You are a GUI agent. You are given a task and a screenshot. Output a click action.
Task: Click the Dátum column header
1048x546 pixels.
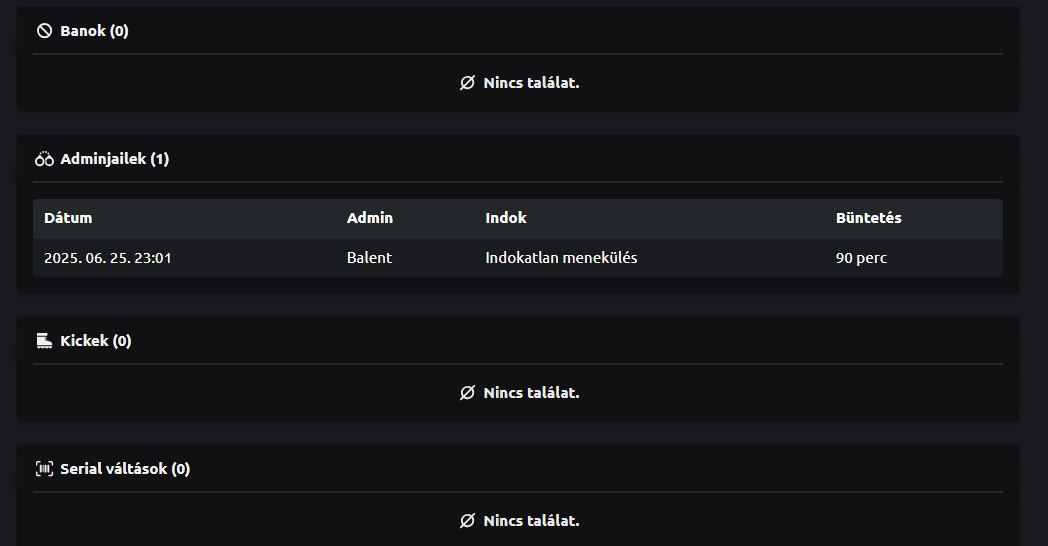tap(68, 218)
